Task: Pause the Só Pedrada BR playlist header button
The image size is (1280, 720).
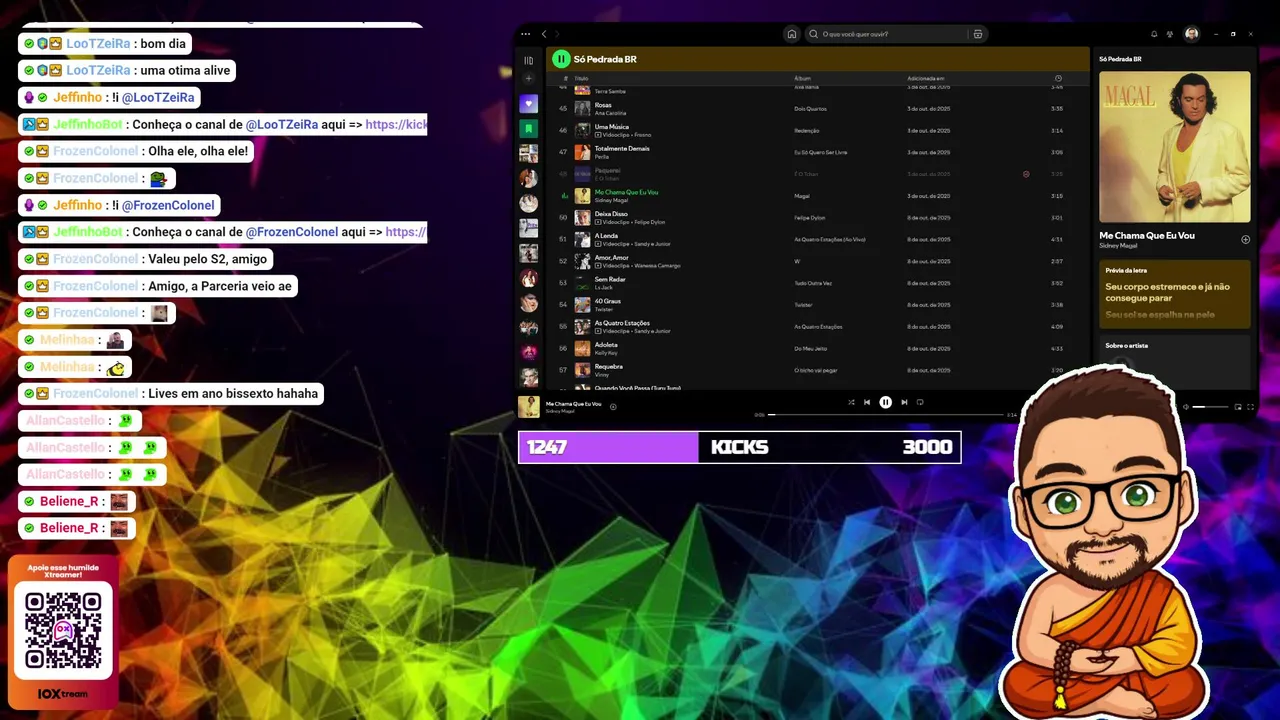Action: click(x=561, y=59)
